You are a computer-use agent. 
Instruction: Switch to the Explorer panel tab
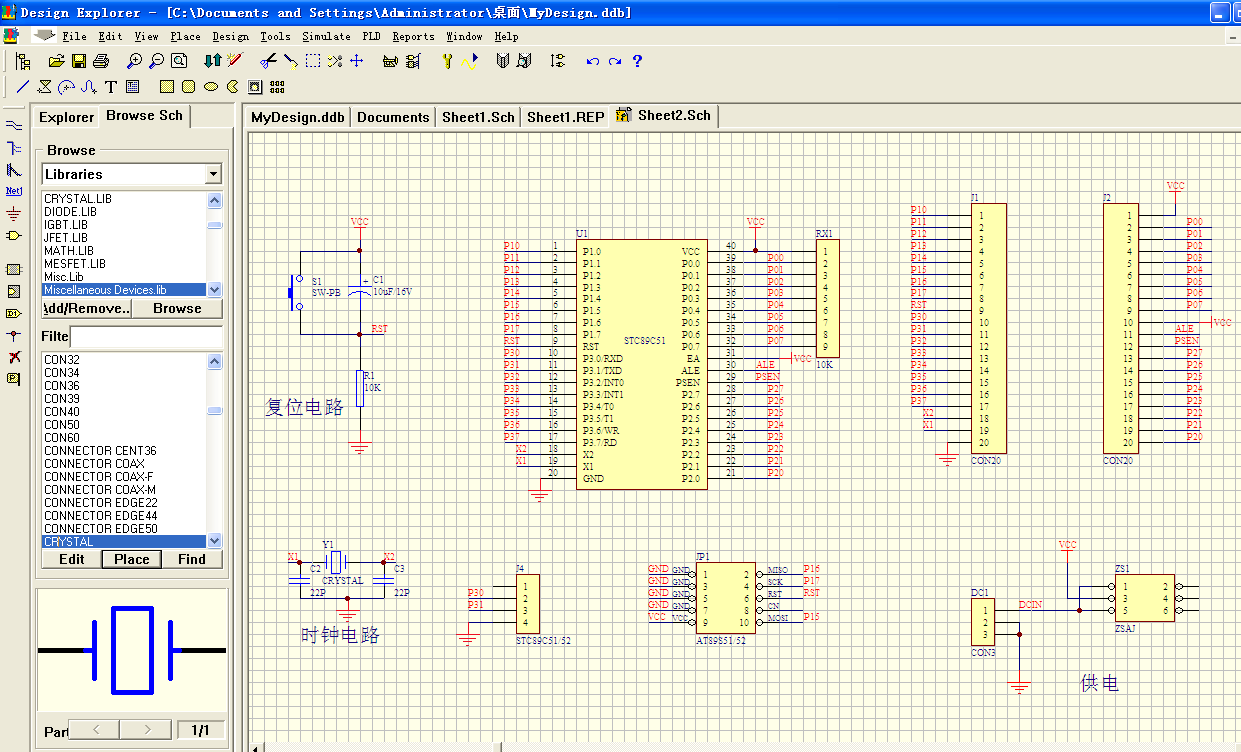click(66, 117)
